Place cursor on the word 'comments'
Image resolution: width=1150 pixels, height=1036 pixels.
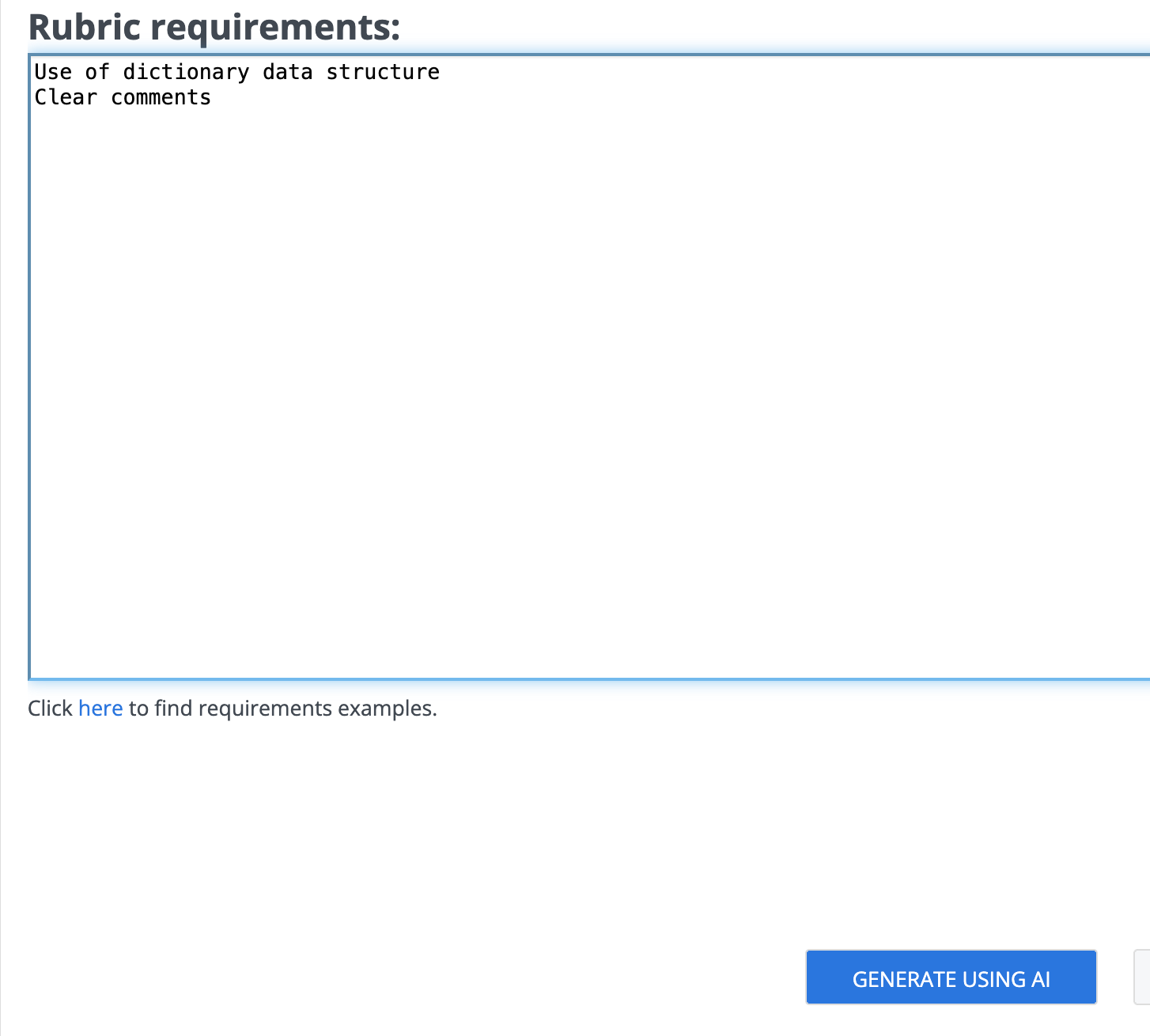pos(161,97)
